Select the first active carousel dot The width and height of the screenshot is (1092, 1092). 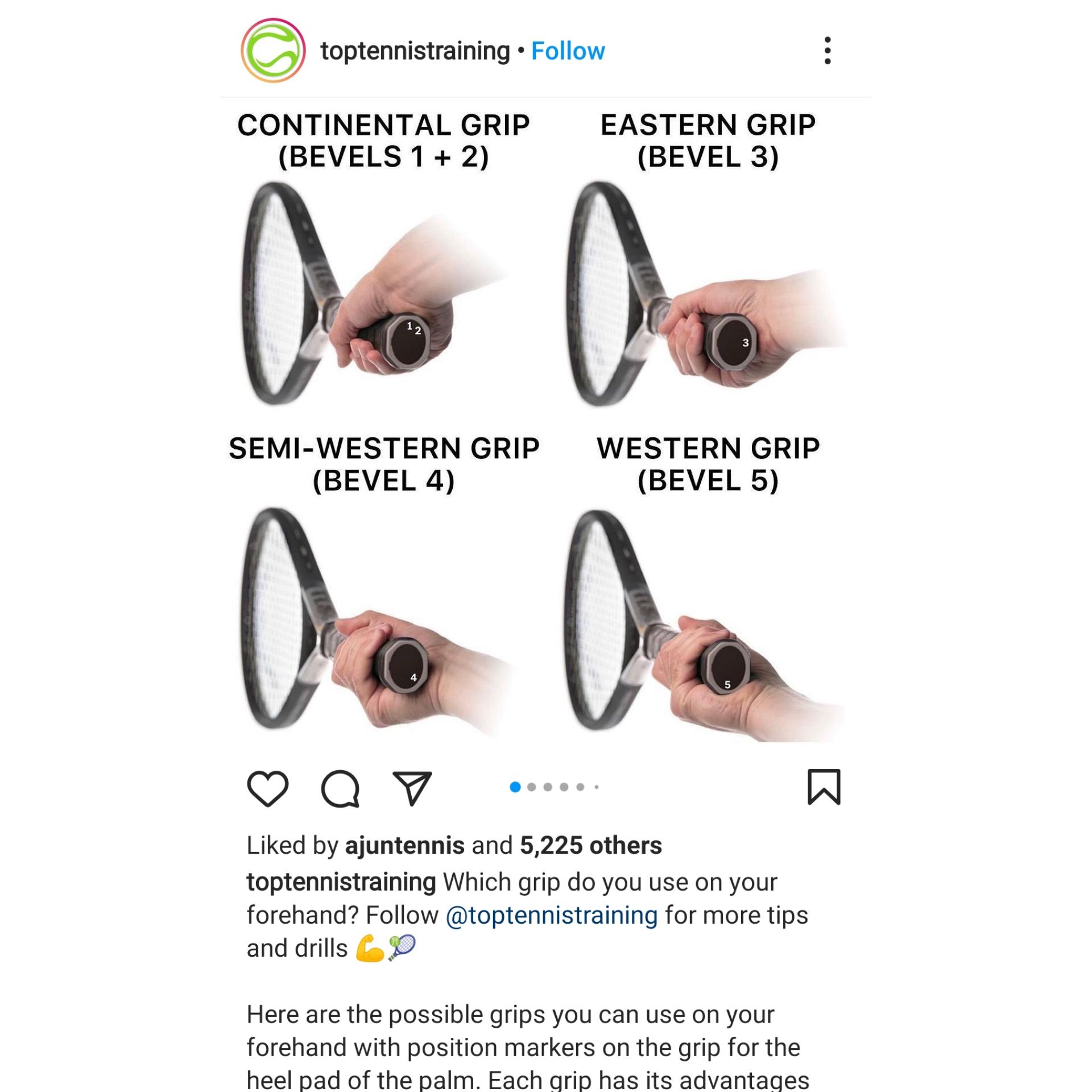(x=515, y=787)
